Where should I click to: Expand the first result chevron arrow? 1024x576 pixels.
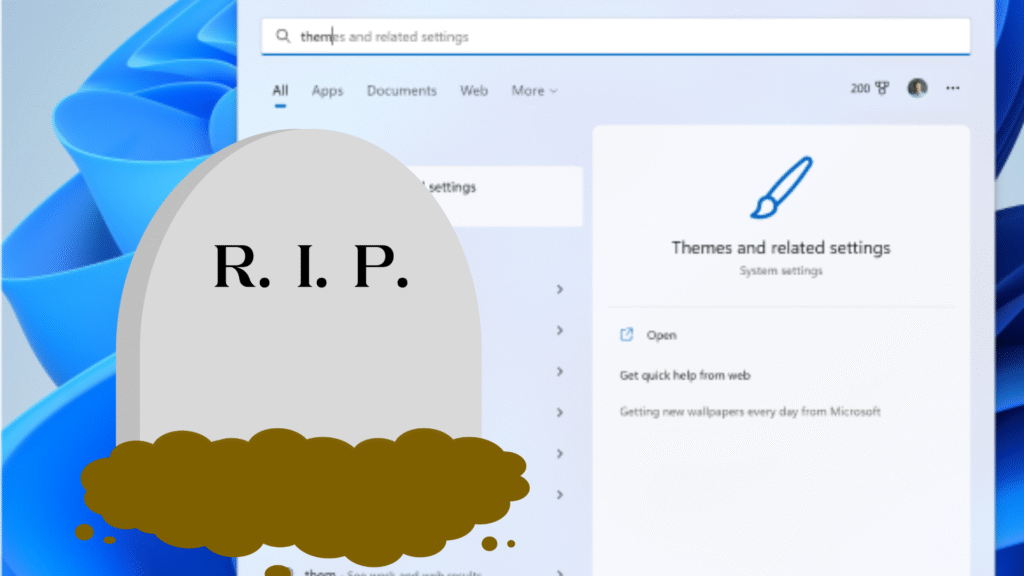pos(560,289)
